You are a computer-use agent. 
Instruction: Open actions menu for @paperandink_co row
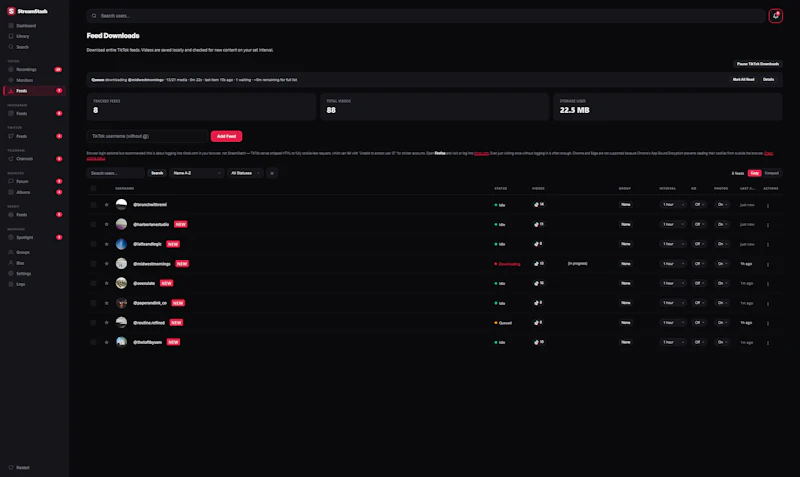pos(767,304)
